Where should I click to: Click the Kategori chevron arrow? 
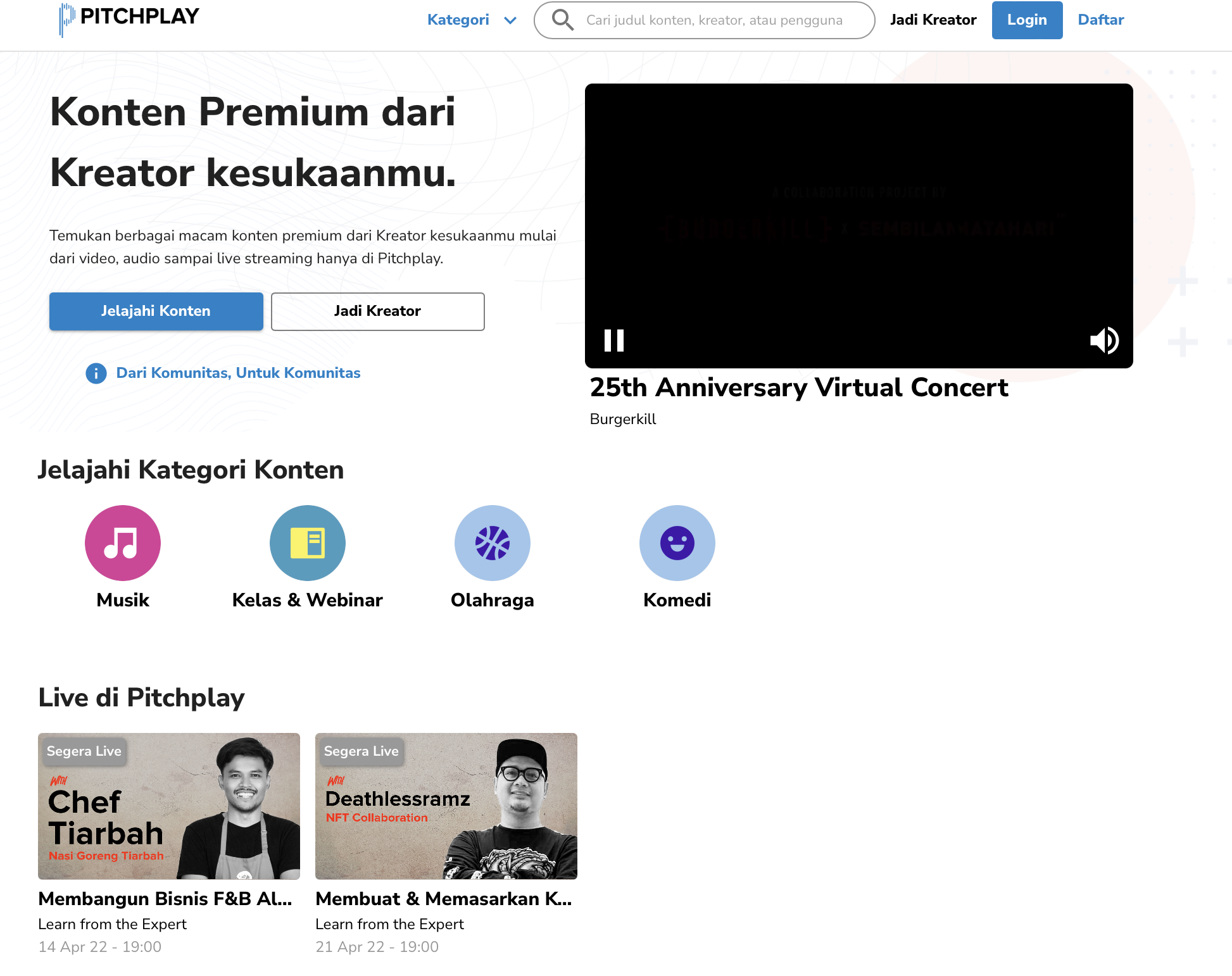coord(510,20)
